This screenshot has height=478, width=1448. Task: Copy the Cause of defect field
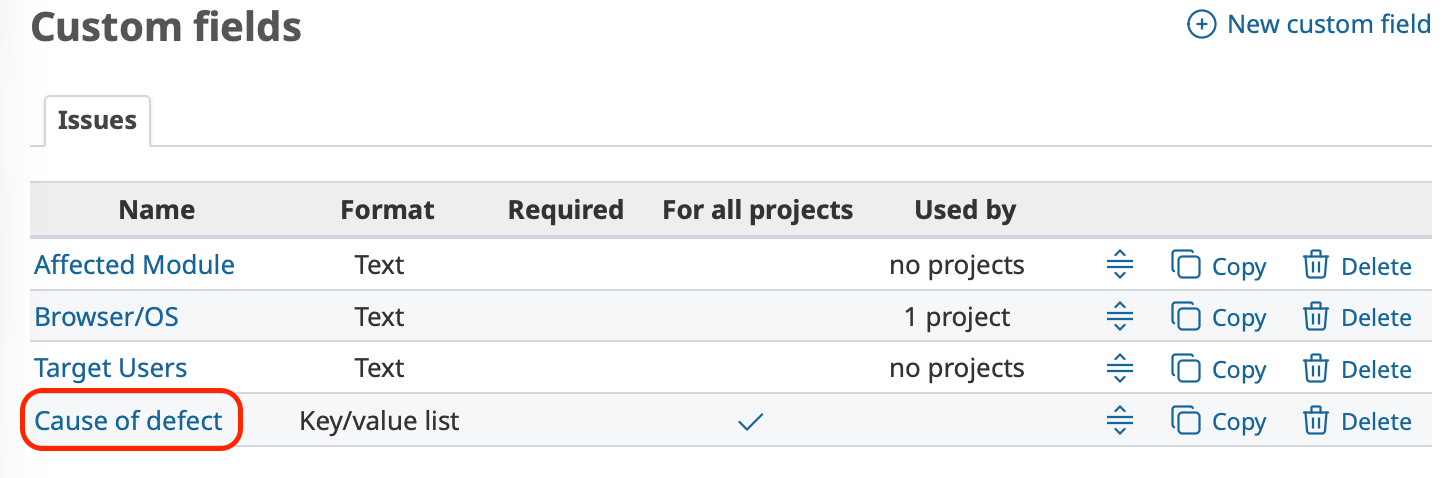pyautogui.click(x=1238, y=422)
